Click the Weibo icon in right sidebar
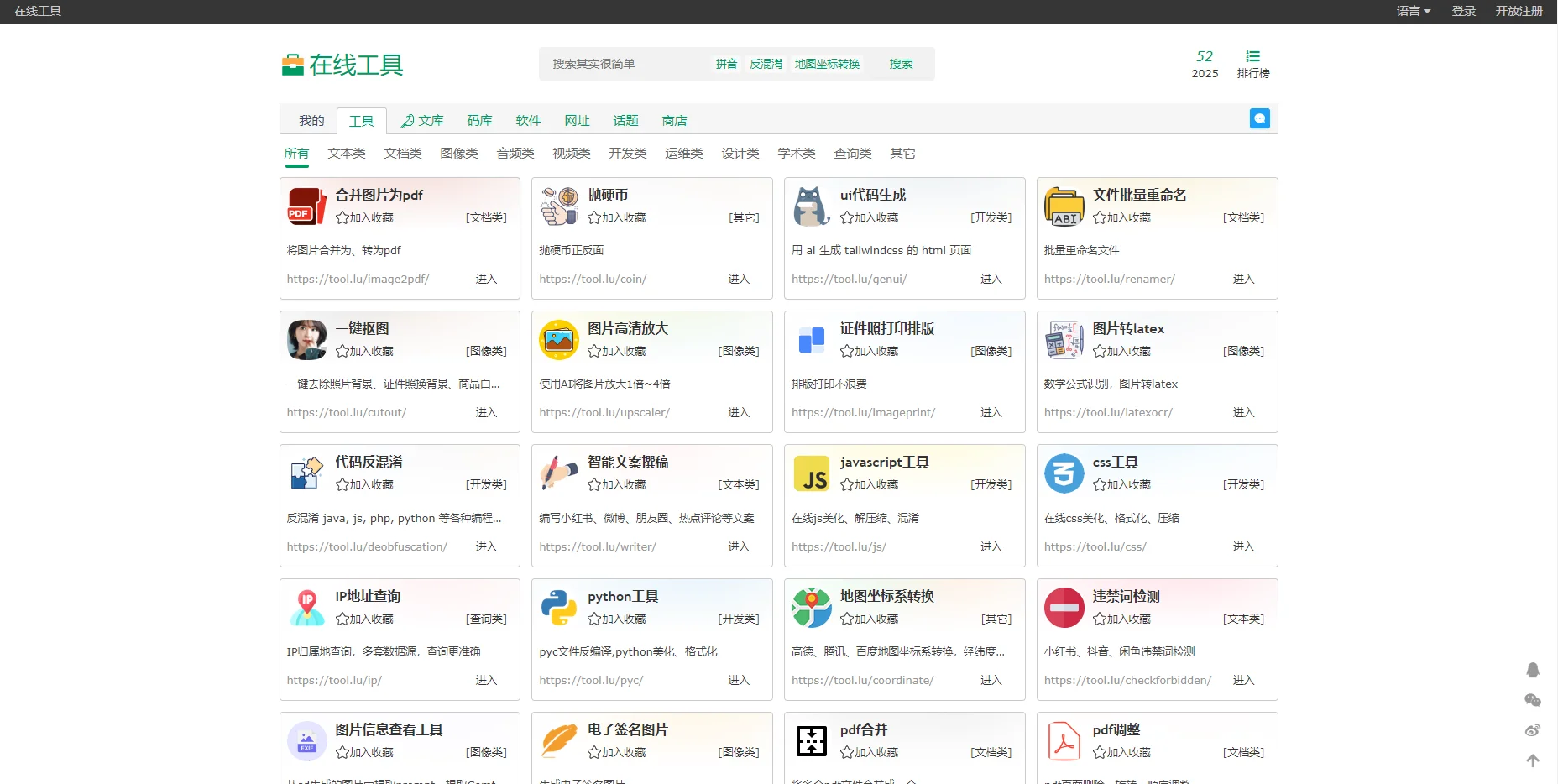This screenshot has height=784, width=1558. click(x=1534, y=730)
